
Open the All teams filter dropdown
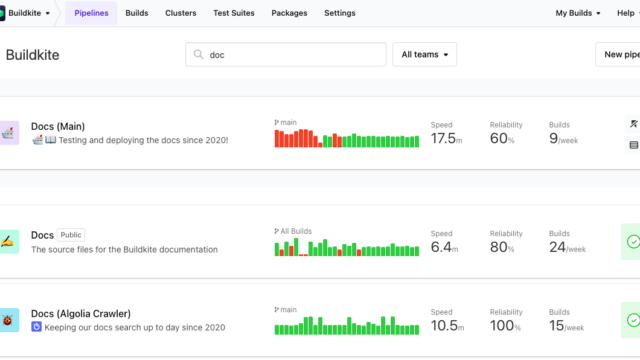pyautogui.click(x=424, y=54)
